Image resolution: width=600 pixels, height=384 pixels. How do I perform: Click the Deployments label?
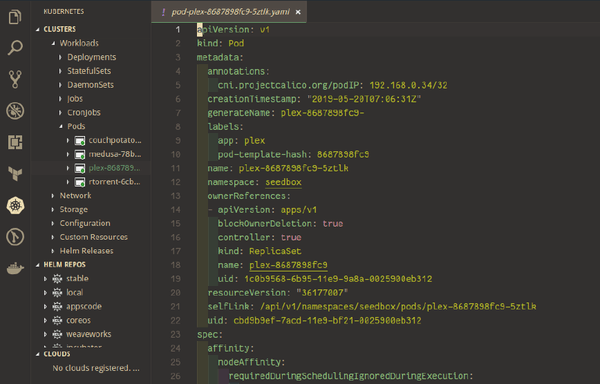(92, 57)
